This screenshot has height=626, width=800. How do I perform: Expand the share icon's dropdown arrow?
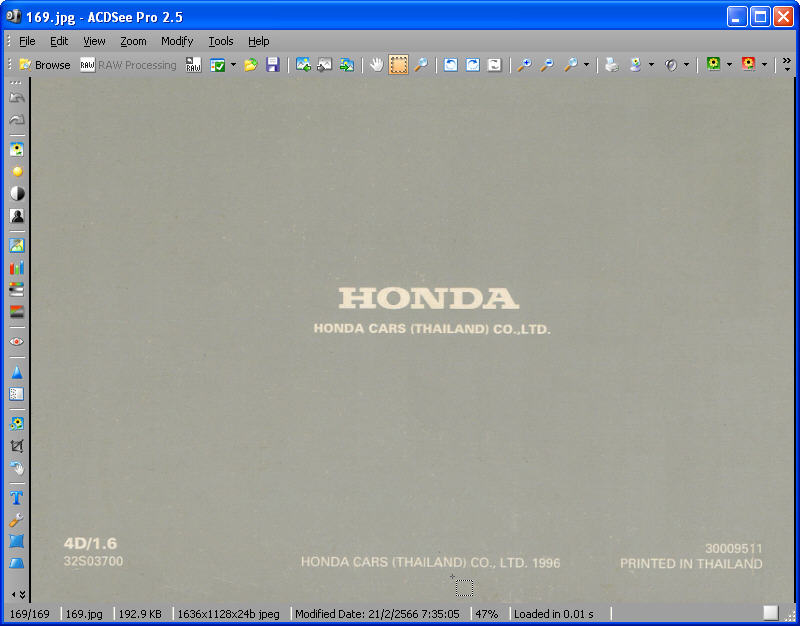click(x=651, y=65)
